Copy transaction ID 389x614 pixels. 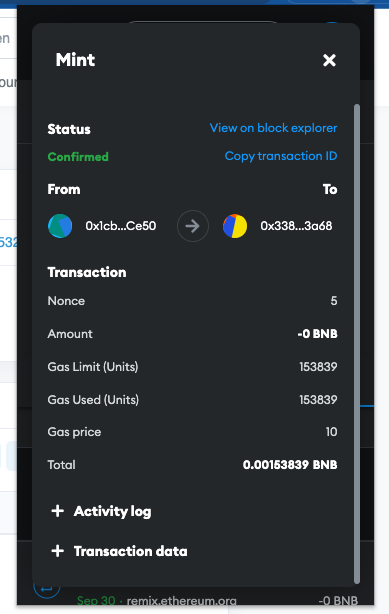pos(281,156)
